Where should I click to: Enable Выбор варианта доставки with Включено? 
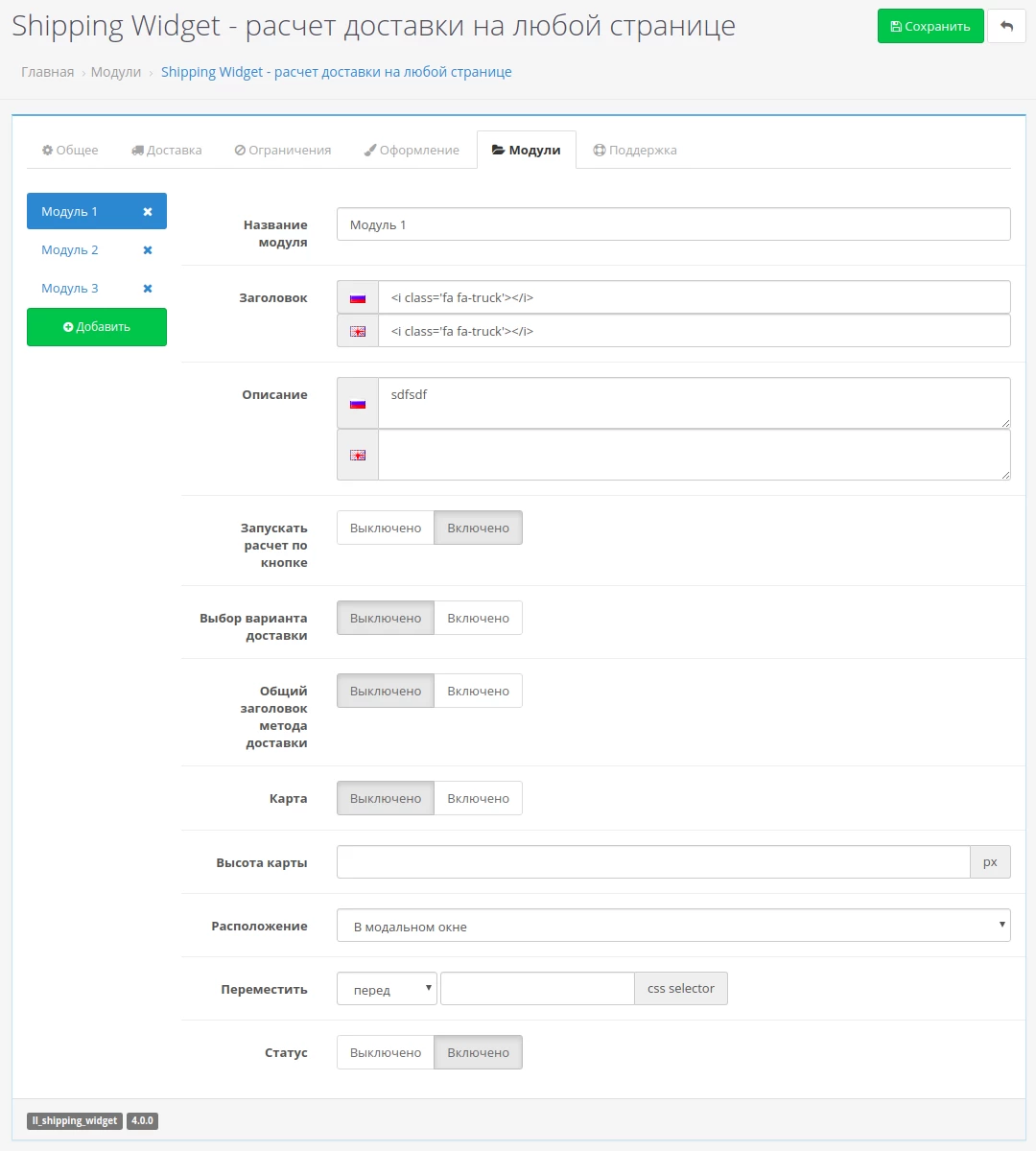tap(478, 618)
